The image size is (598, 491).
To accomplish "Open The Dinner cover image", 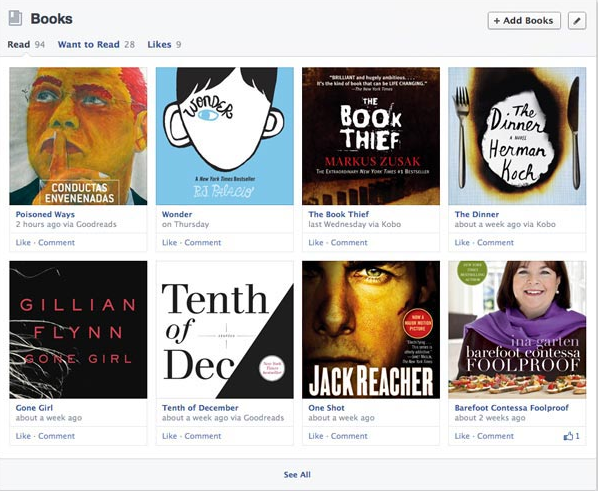I will coord(517,136).
